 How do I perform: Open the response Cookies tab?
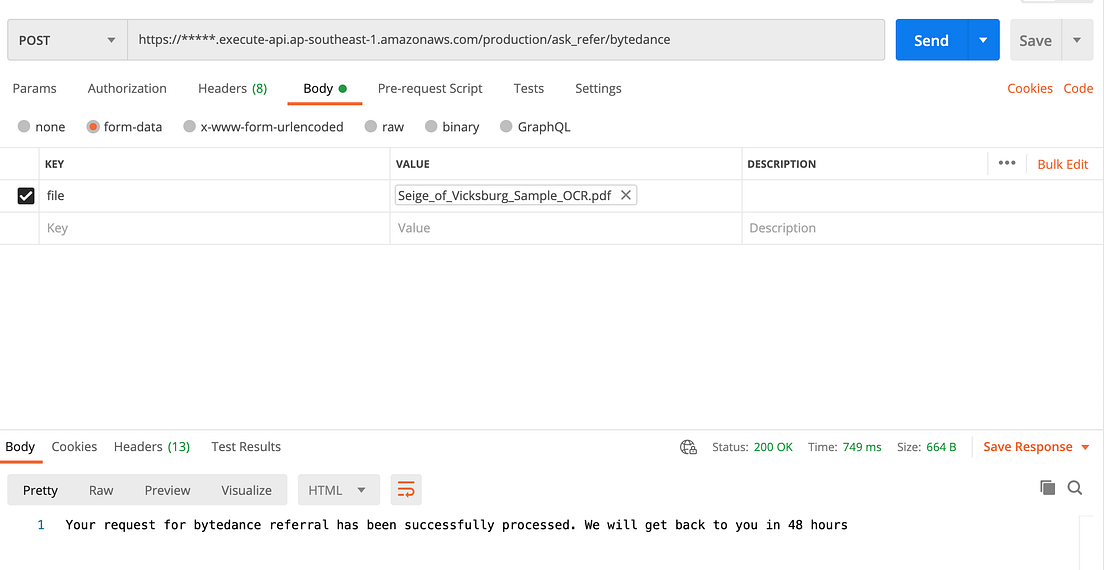click(74, 447)
